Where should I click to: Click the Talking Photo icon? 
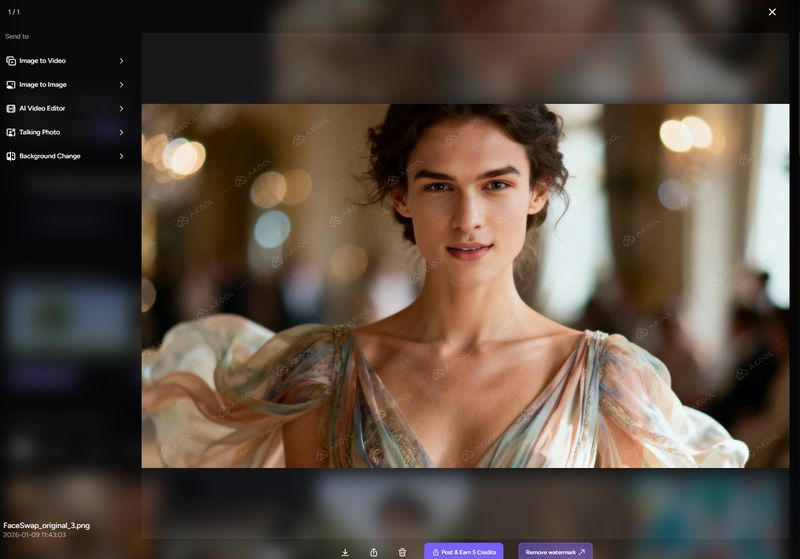coord(11,132)
